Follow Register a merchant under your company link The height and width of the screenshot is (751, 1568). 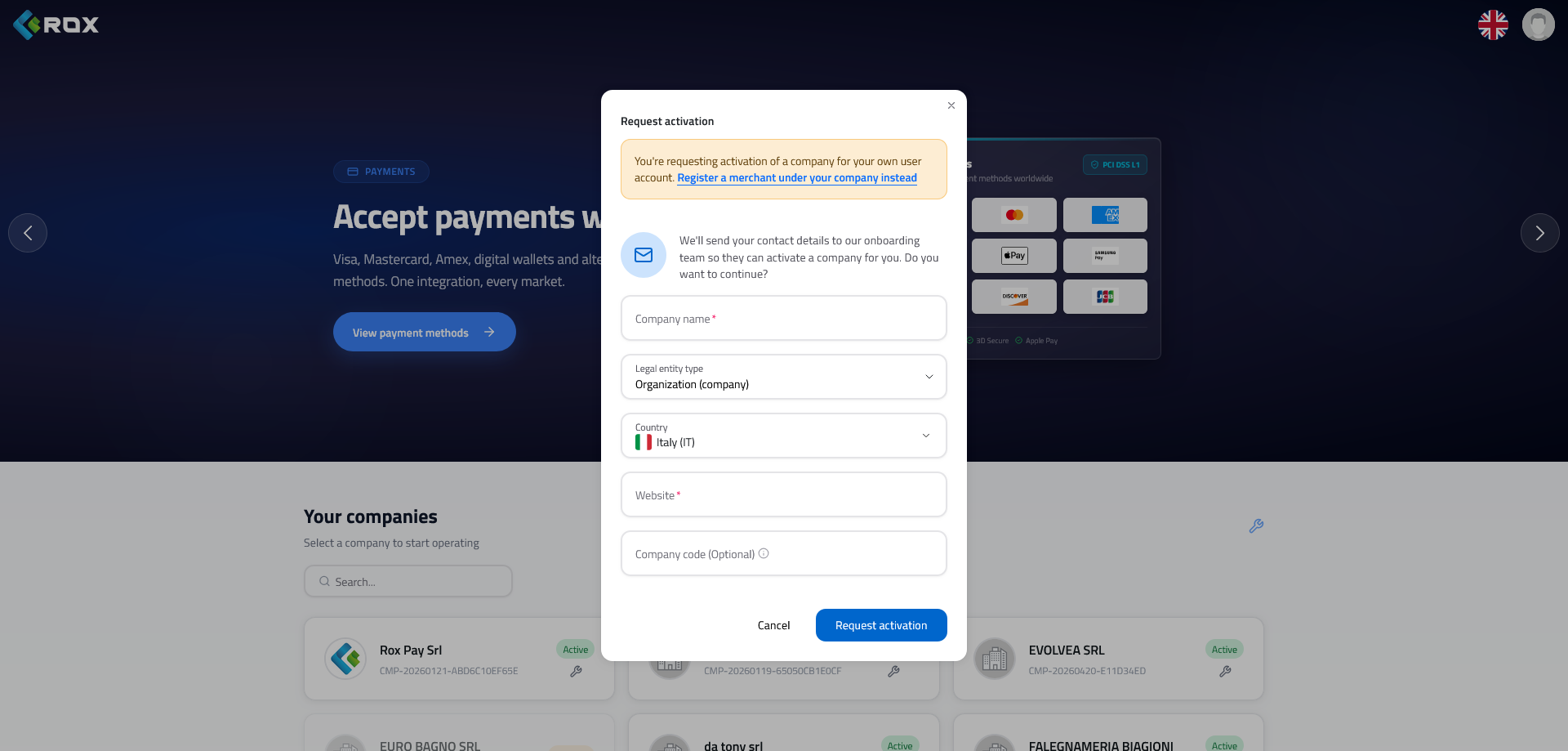(x=797, y=178)
